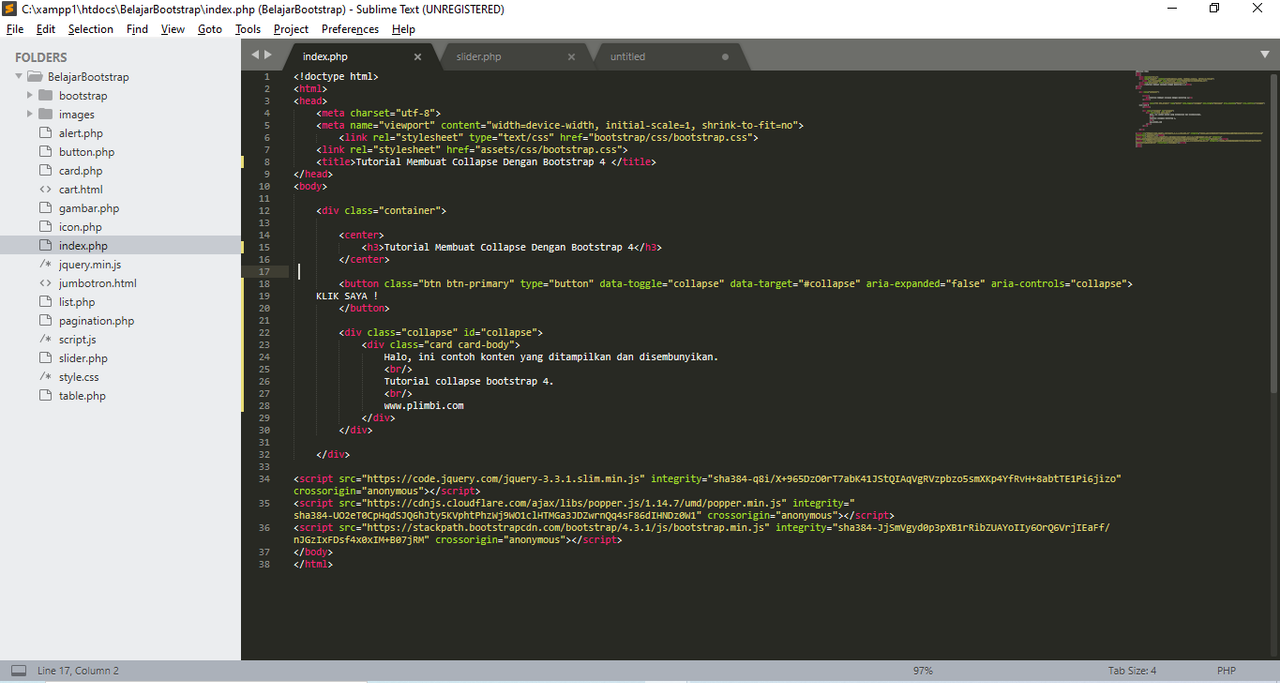Open the Selection menu
This screenshot has width=1280, height=683.
point(91,29)
